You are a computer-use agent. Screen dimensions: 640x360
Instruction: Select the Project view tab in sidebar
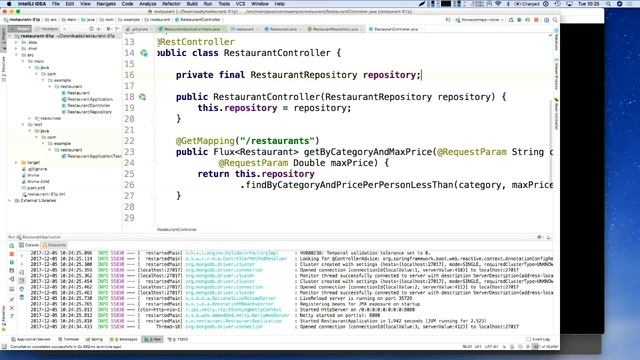pos(20,29)
